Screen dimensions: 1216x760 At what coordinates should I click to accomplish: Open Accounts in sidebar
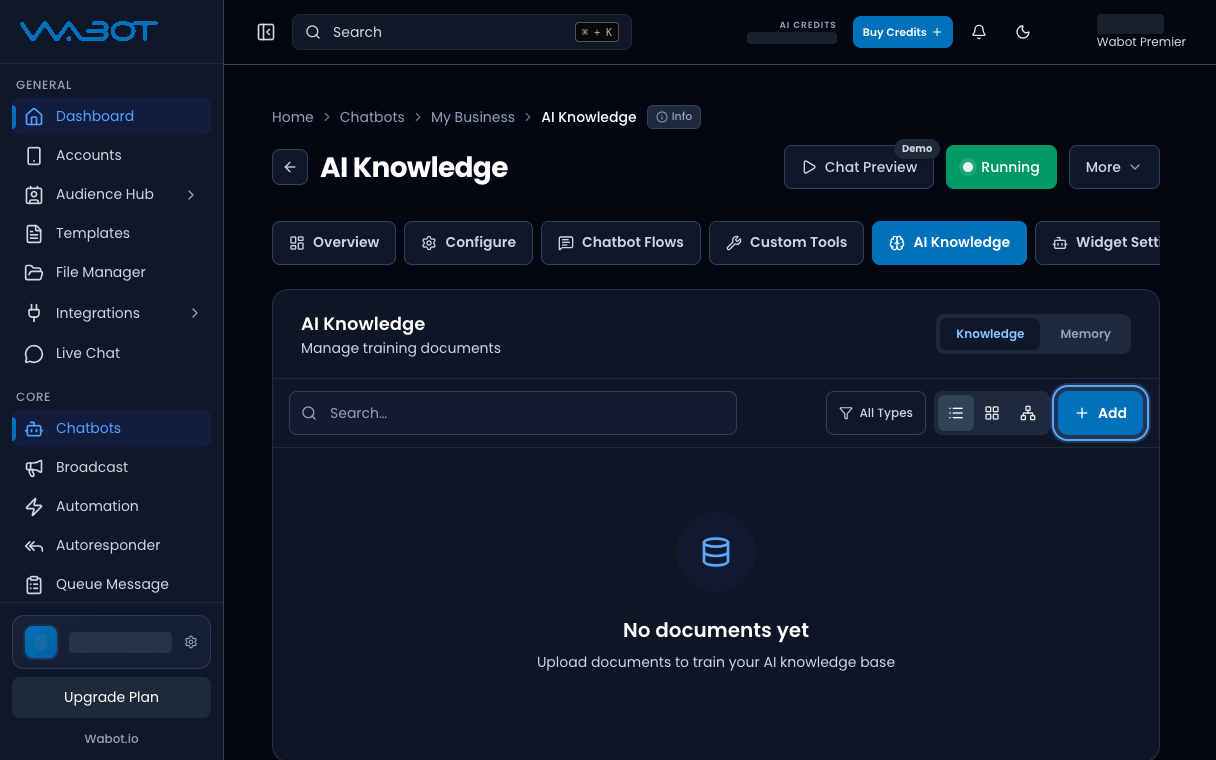[111, 155]
